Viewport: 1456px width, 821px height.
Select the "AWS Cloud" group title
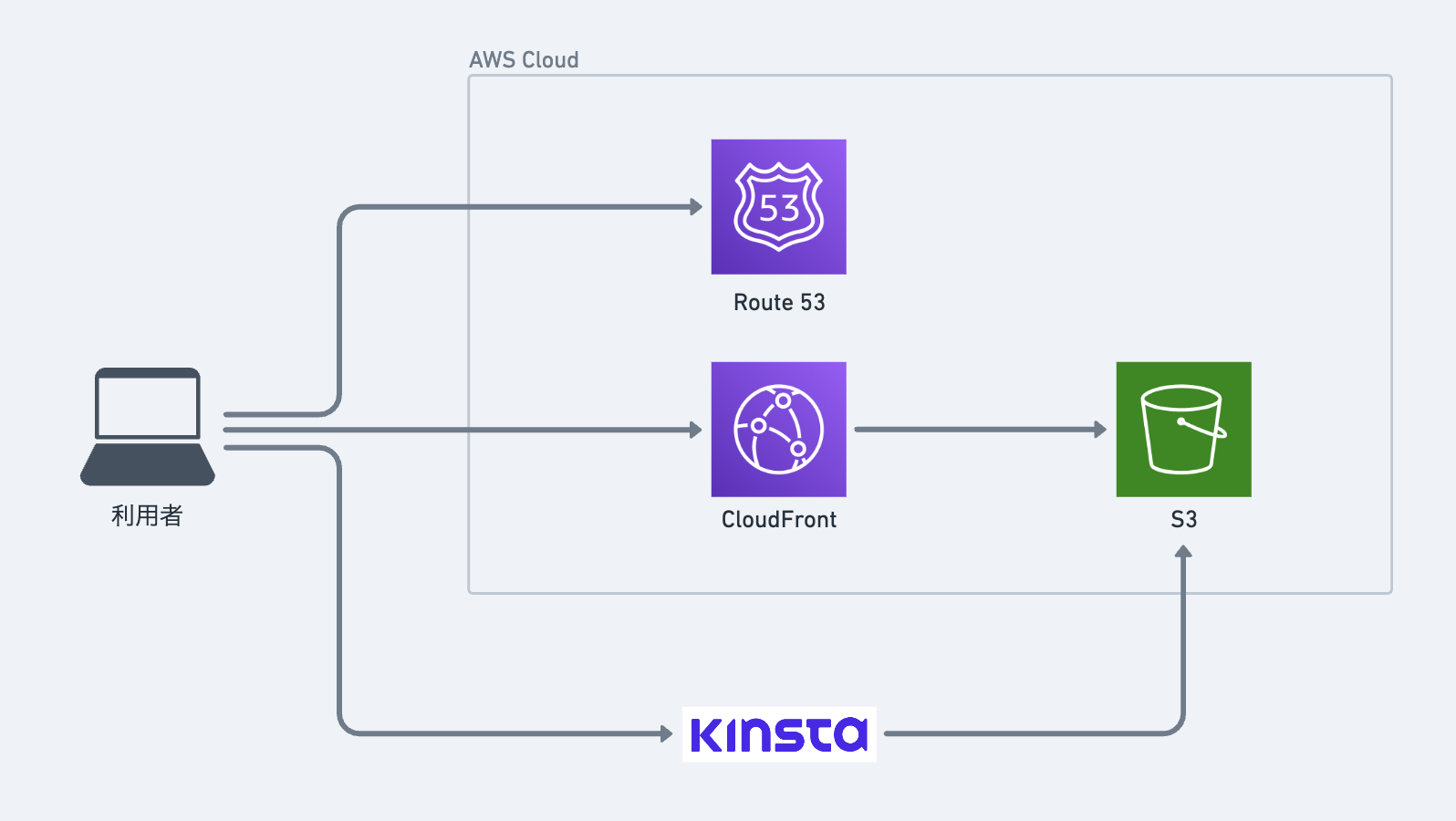(524, 59)
